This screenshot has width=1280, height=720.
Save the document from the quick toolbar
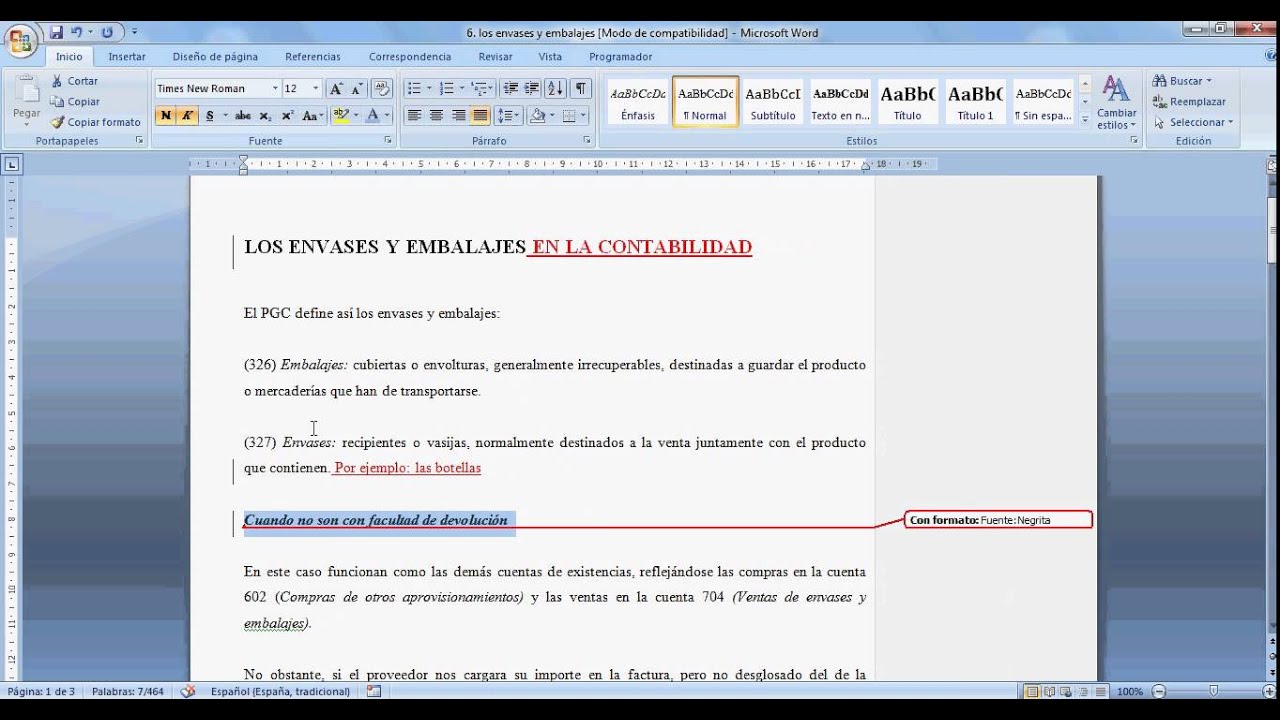coord(56,32)
